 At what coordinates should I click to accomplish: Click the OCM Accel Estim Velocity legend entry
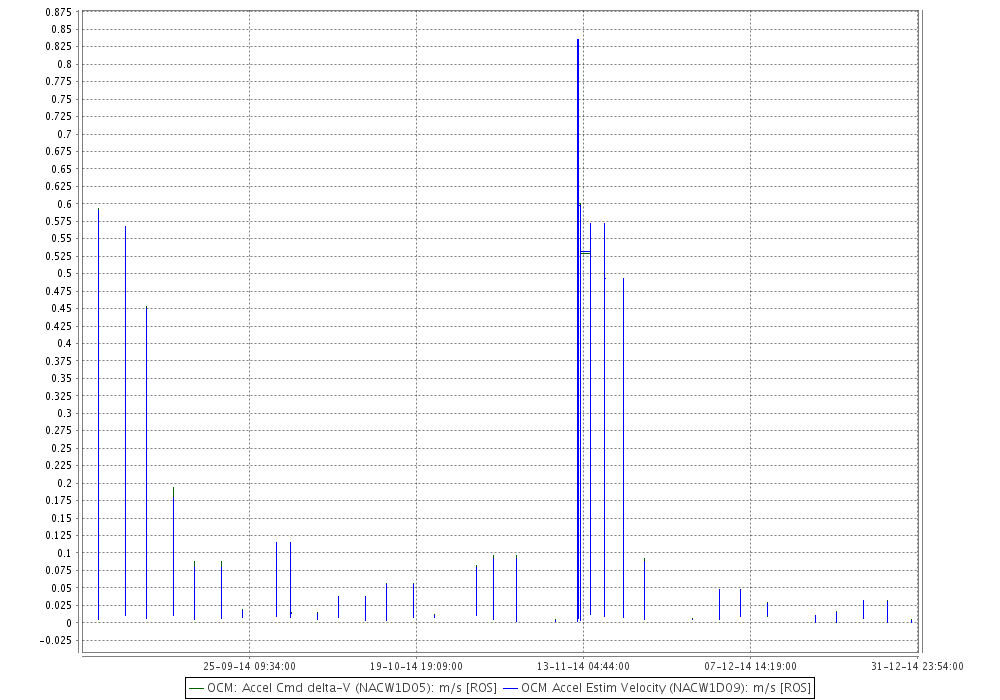pos(657,688)
